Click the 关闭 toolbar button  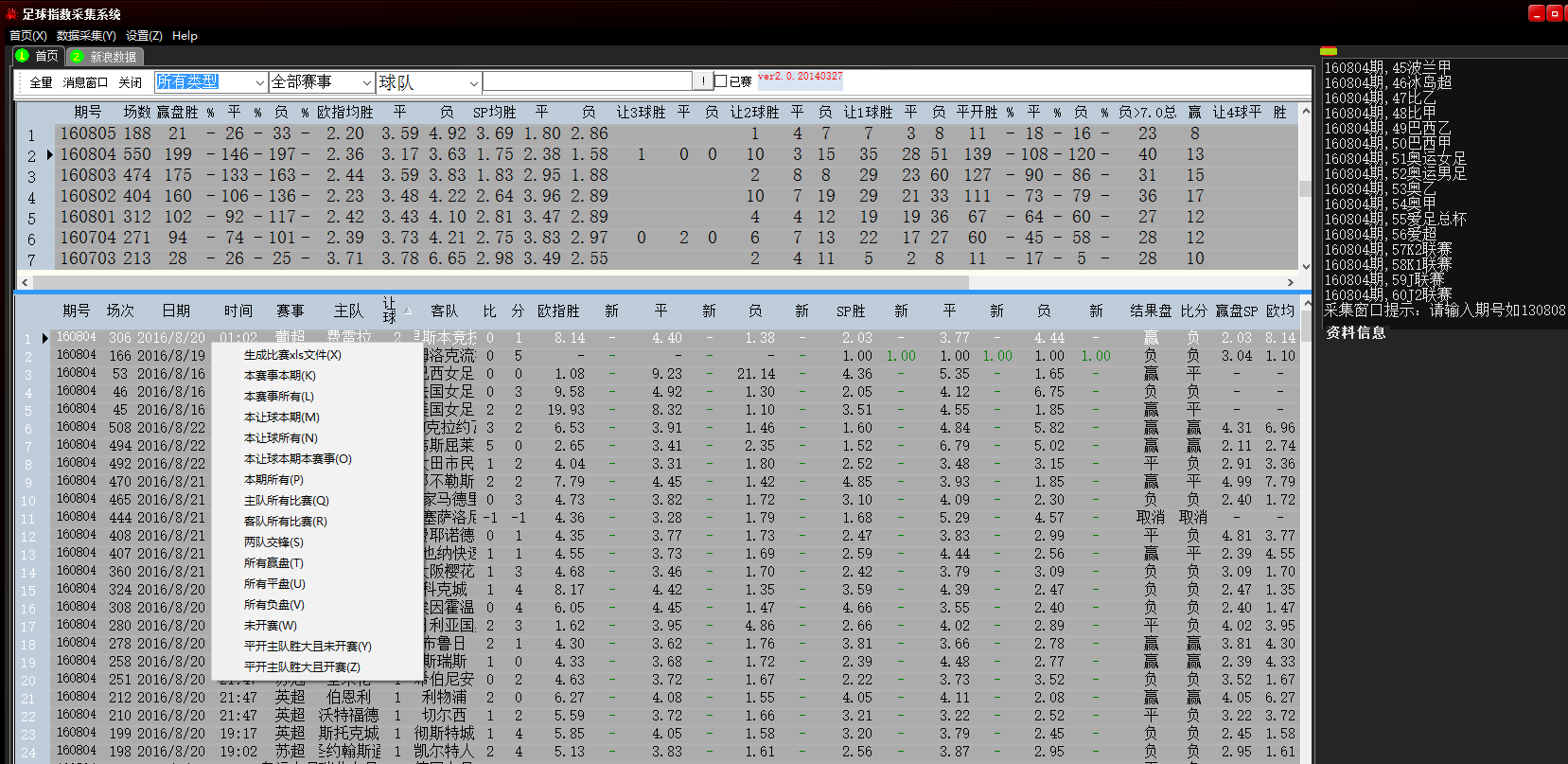click(130, 83)
